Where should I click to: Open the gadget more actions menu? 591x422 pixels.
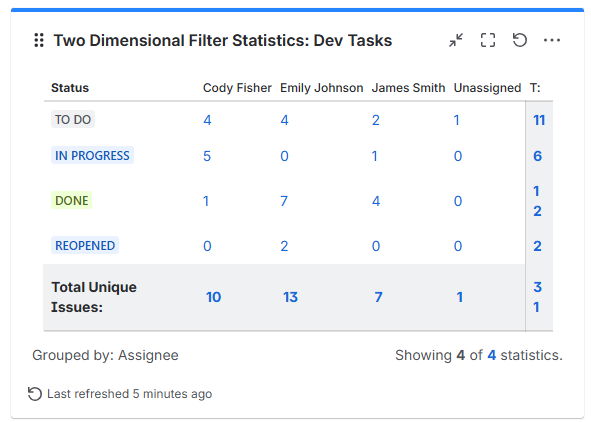(x=552, y=40)
